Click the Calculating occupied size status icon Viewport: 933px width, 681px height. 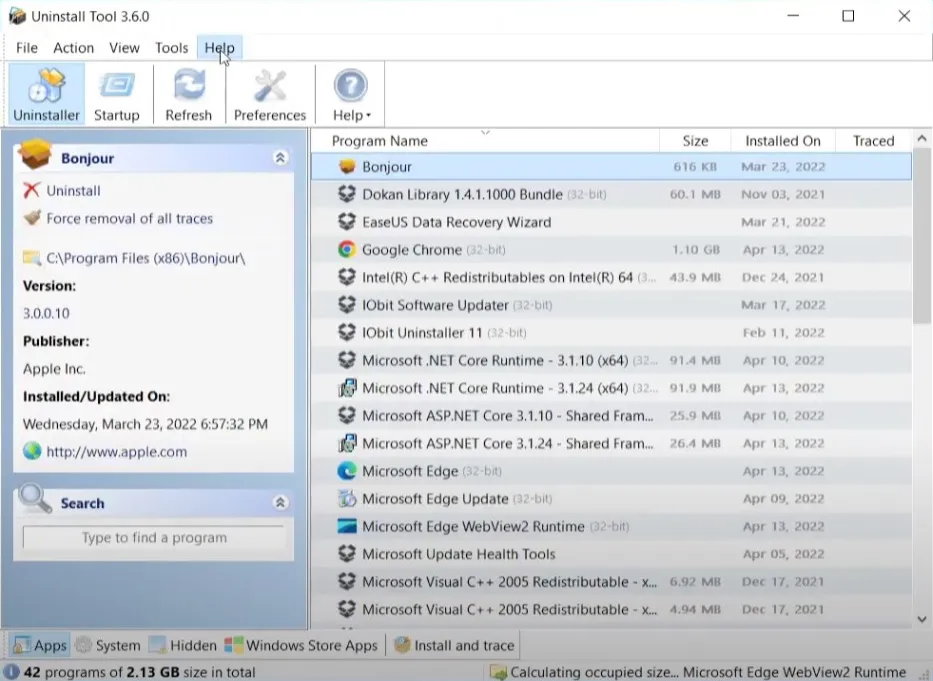498,673
